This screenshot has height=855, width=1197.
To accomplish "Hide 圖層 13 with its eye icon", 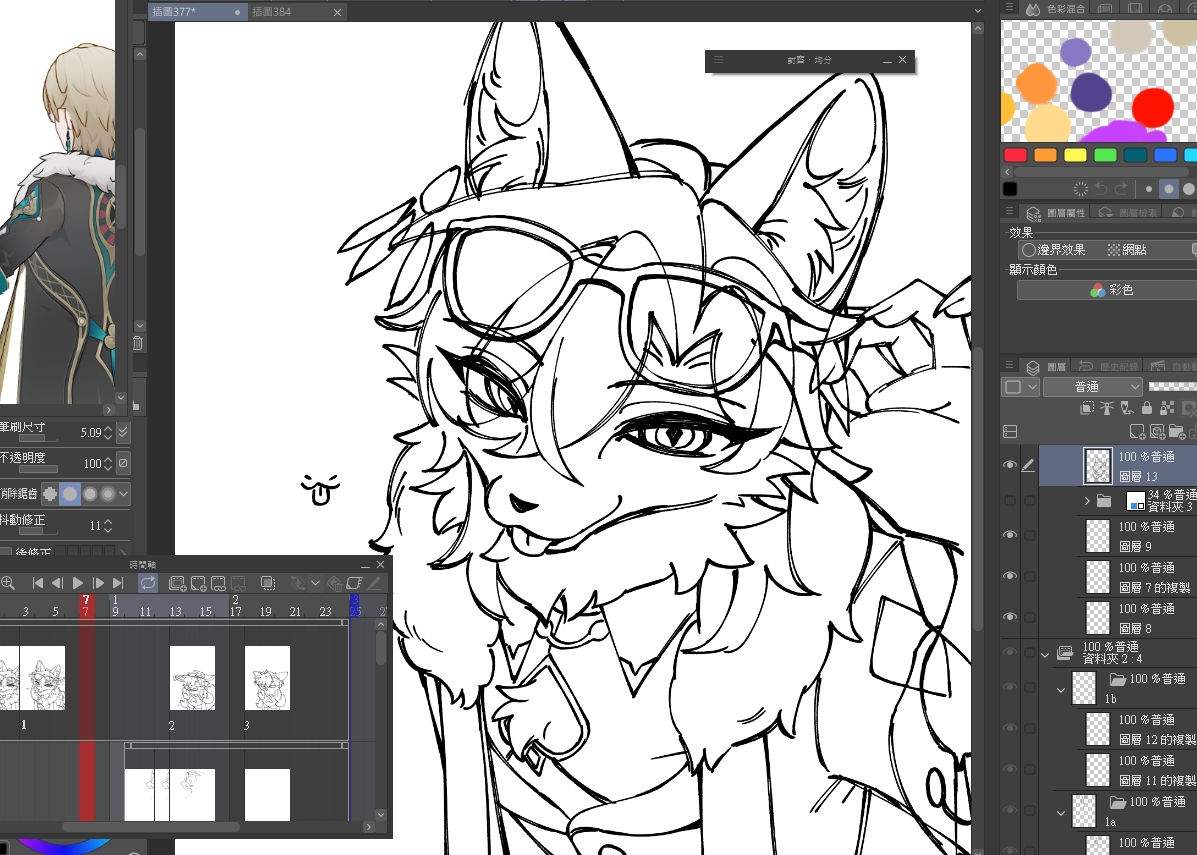I will coord(1010,466).
